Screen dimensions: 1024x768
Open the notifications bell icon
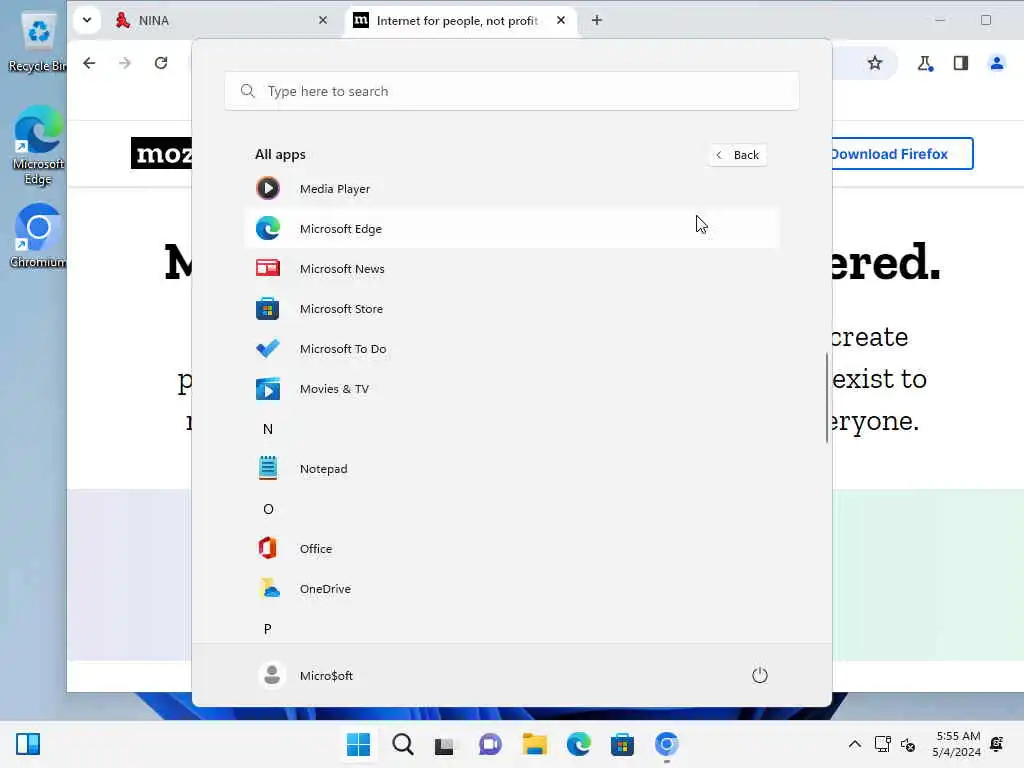point(997,744)
